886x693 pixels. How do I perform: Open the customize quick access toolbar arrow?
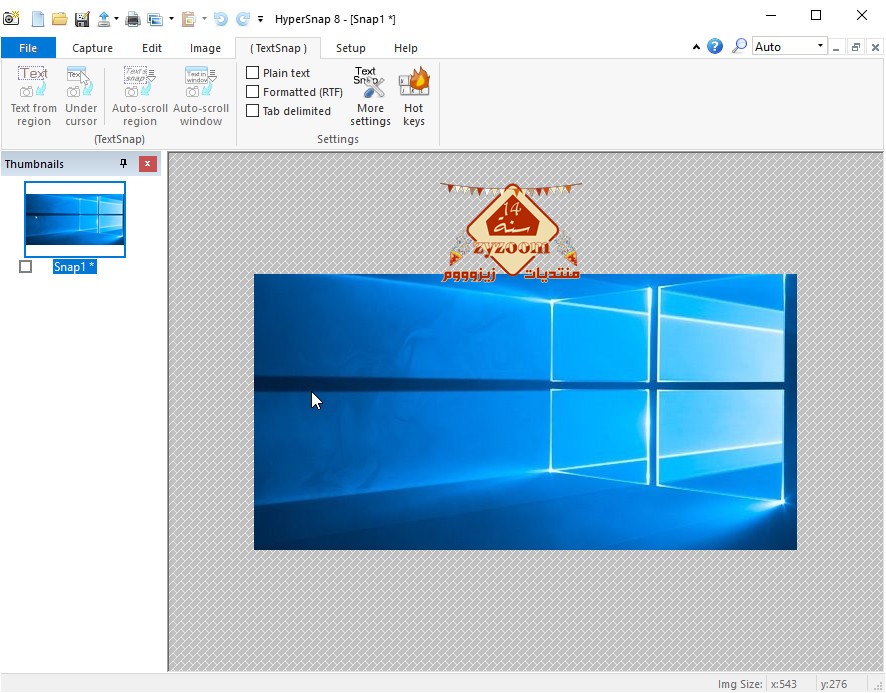(260, 19)
